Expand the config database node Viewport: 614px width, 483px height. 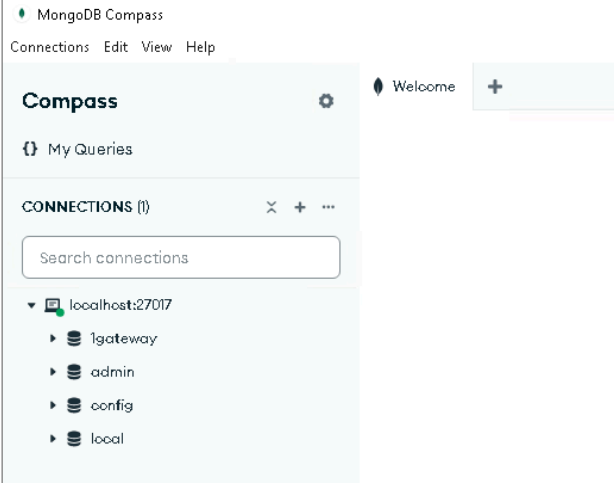point(54,405)
